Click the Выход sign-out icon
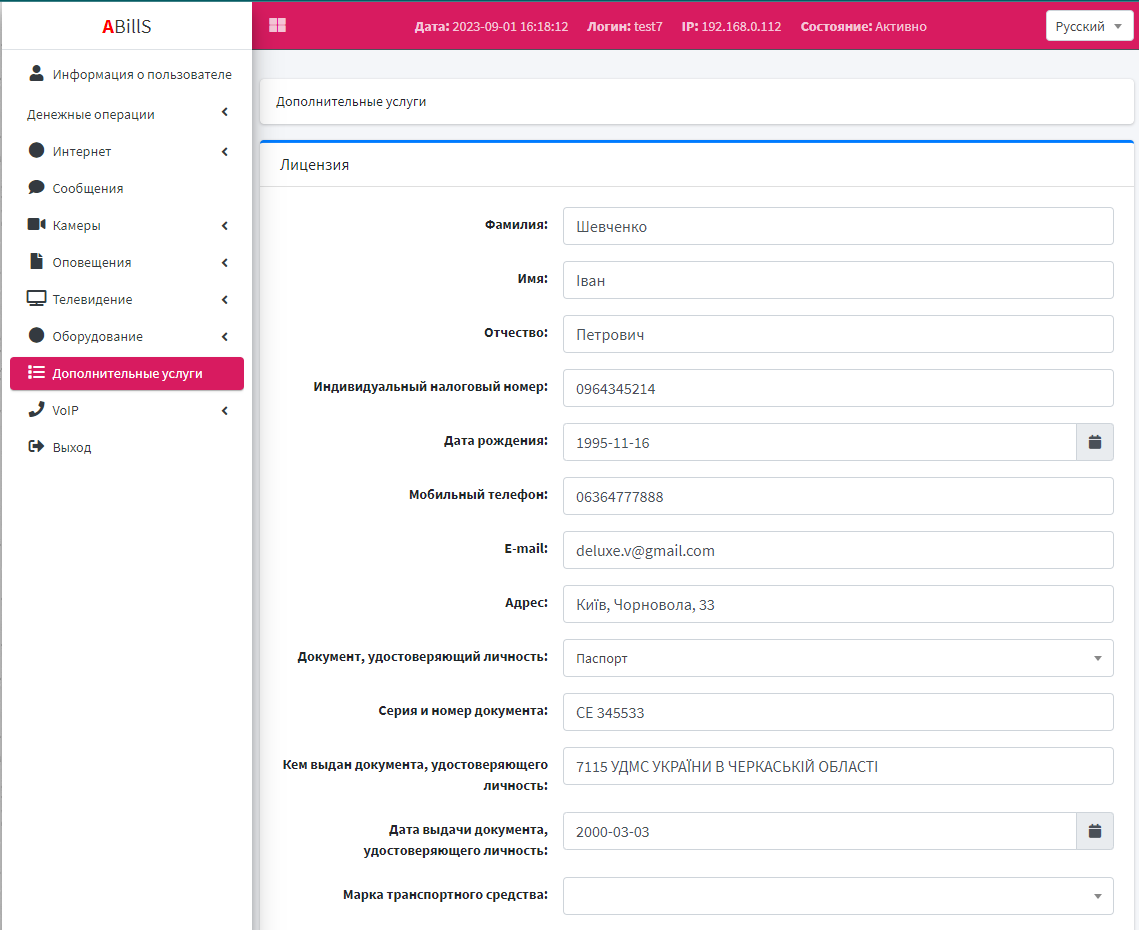The width and height of the screenshot is (1139, 930). 36,446
